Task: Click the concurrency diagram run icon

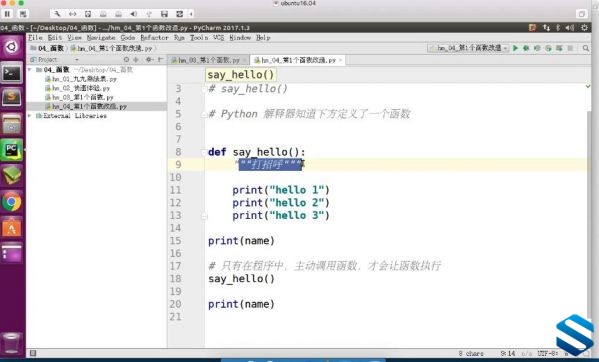Action: tap(559, 48)
